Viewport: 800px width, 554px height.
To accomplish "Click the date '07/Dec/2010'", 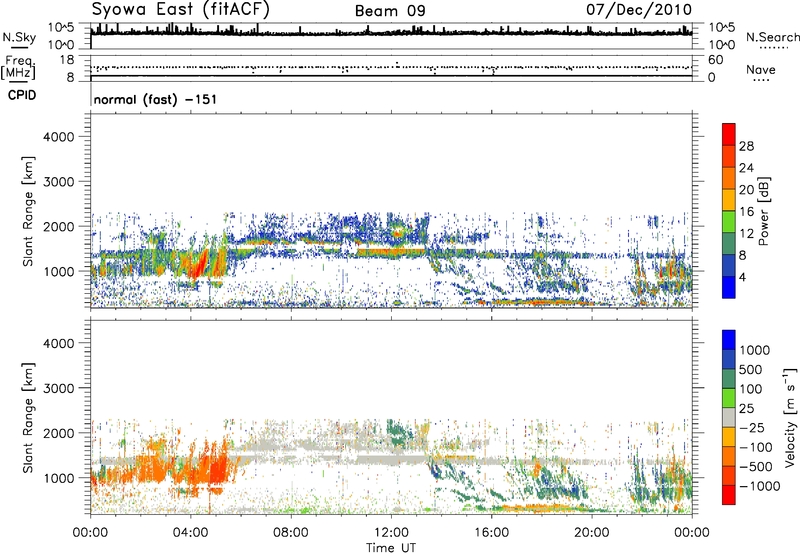I will (x=639, y=10).
